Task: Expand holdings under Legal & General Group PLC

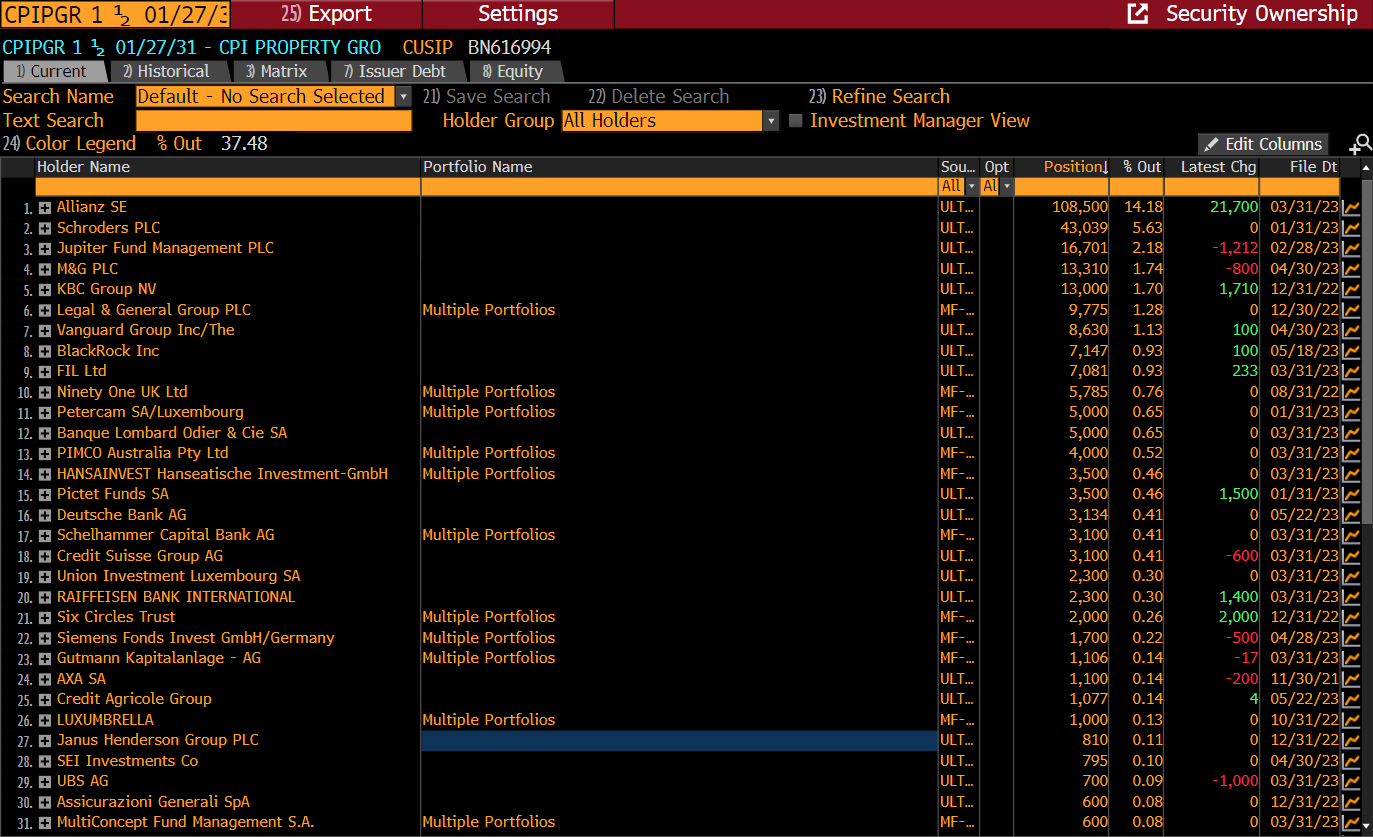Action: coord(45,310)
